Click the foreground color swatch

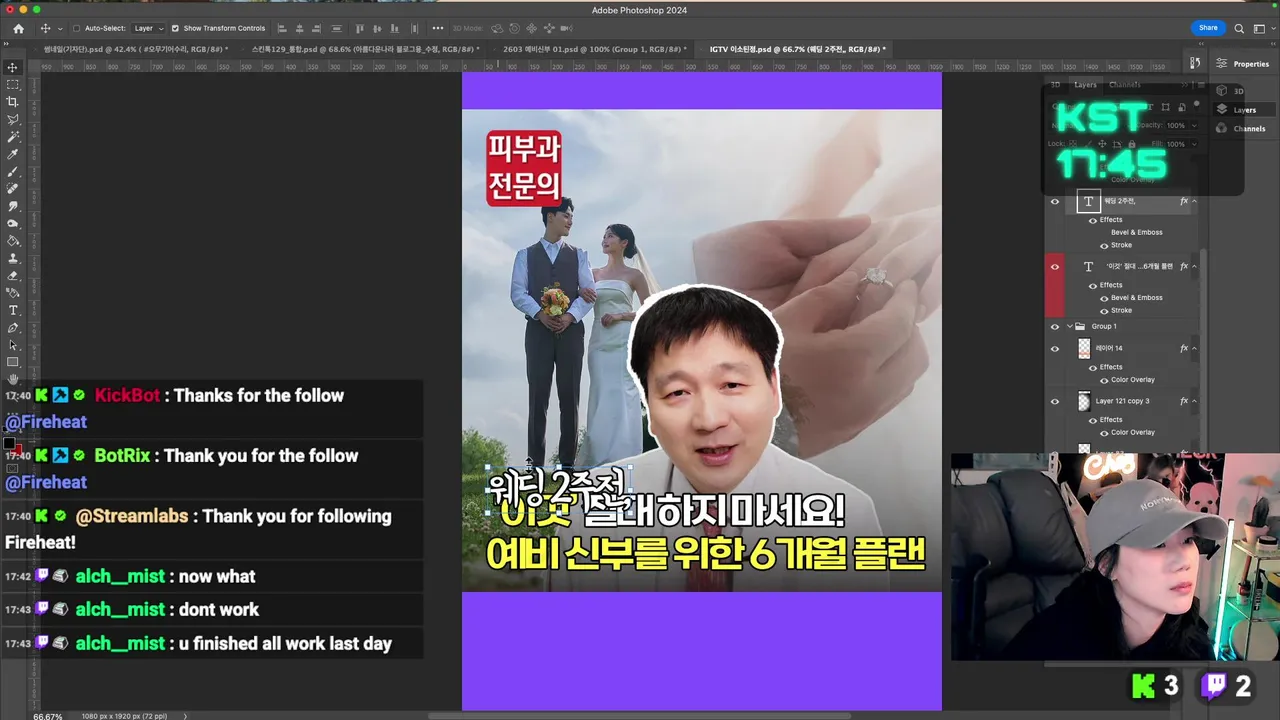pyautogui.click(x=10, y=443)
